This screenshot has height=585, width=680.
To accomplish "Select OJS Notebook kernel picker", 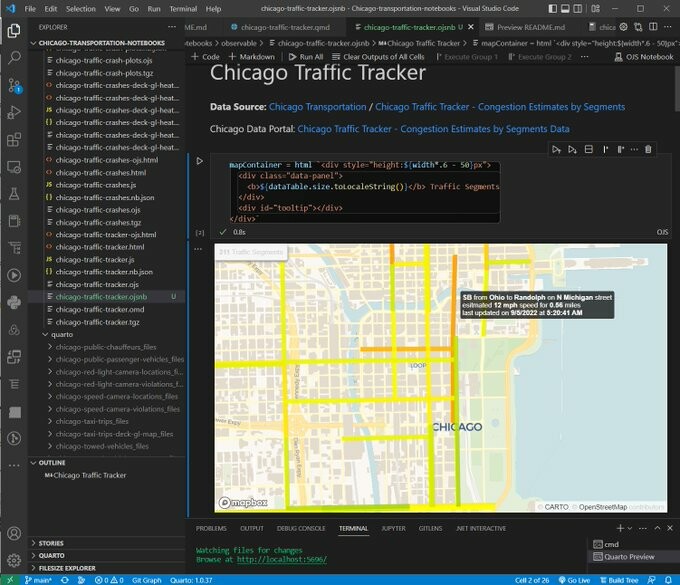I will 644,57.
